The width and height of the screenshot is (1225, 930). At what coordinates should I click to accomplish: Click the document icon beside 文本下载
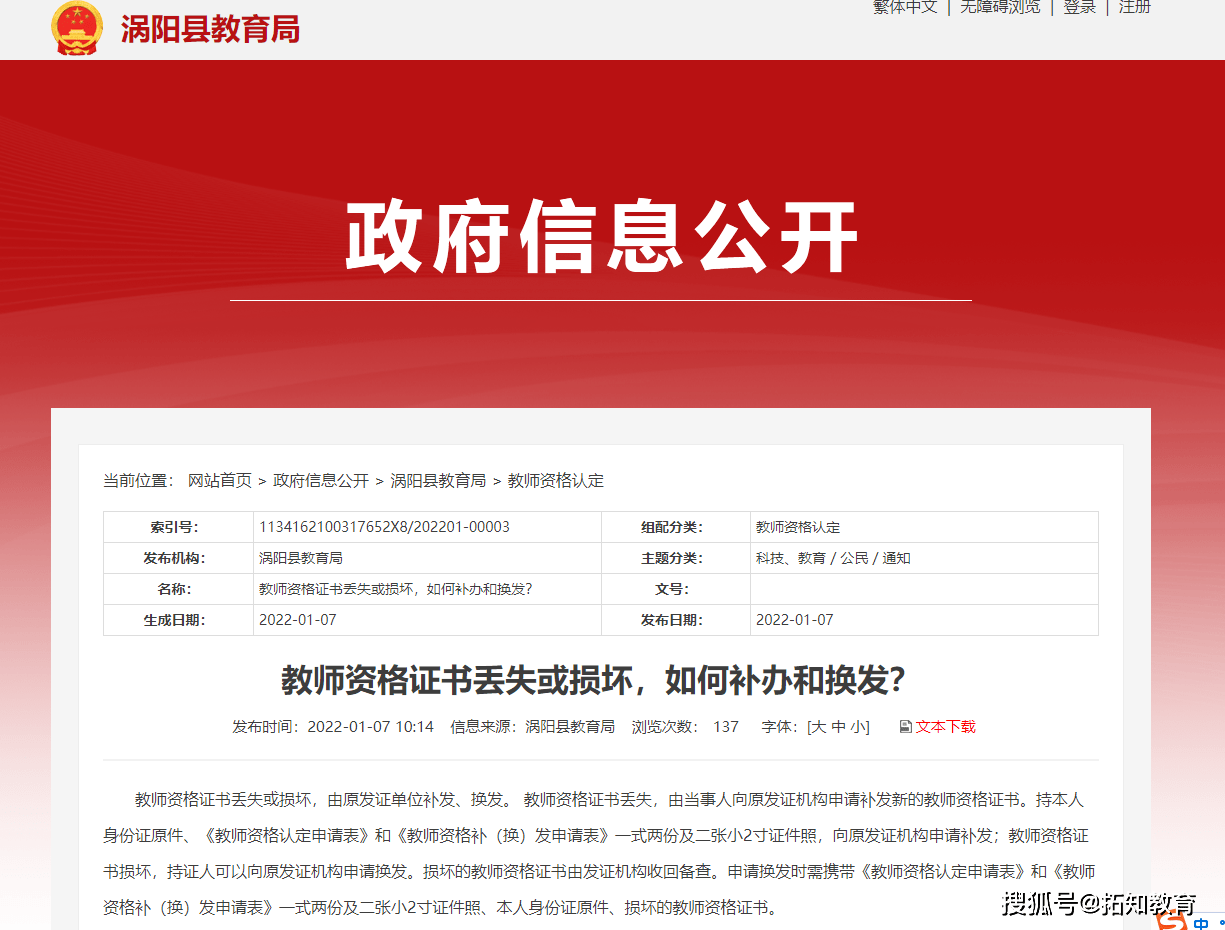[x=905, y=727]
